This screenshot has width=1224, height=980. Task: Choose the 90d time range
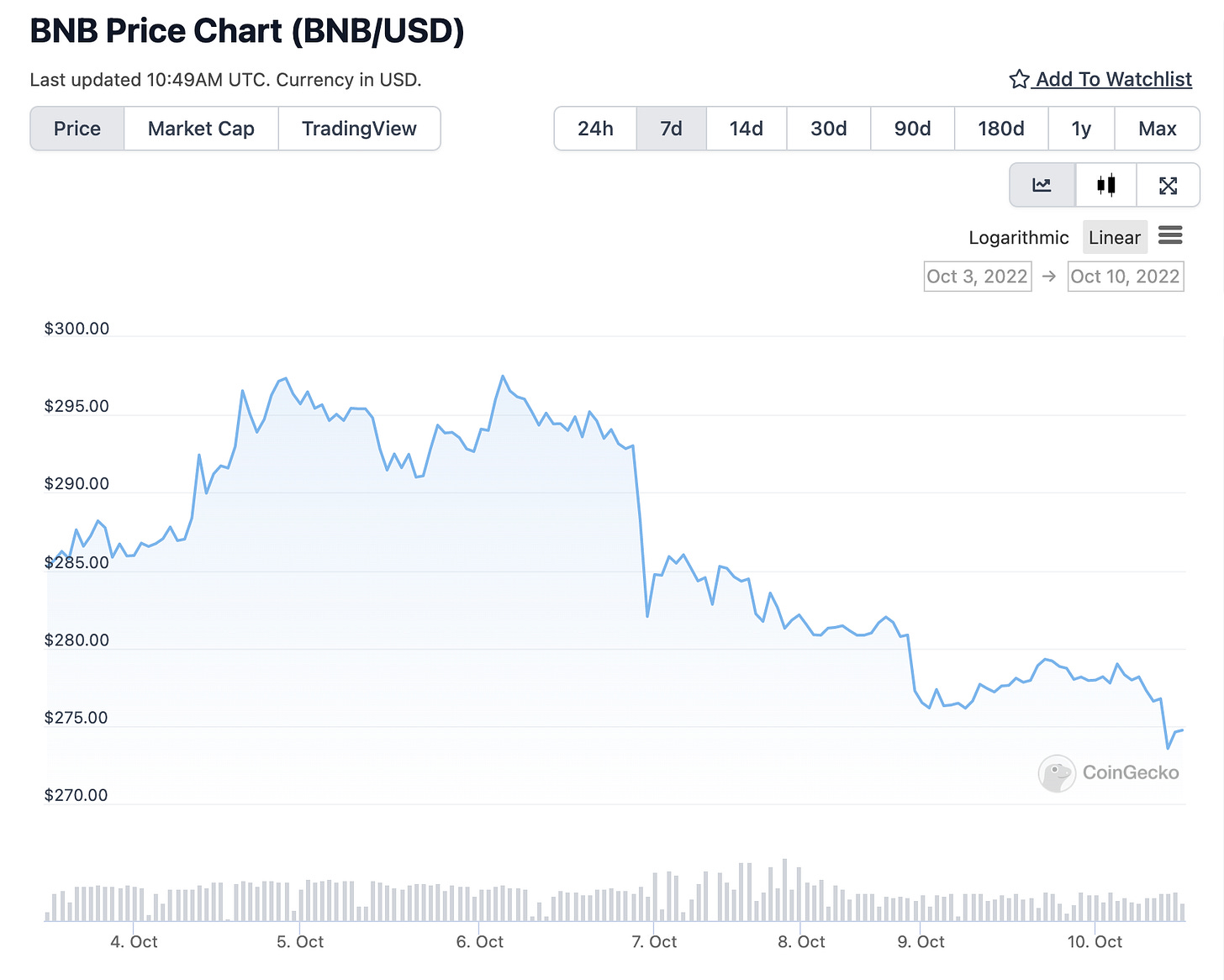pos(912,129)
